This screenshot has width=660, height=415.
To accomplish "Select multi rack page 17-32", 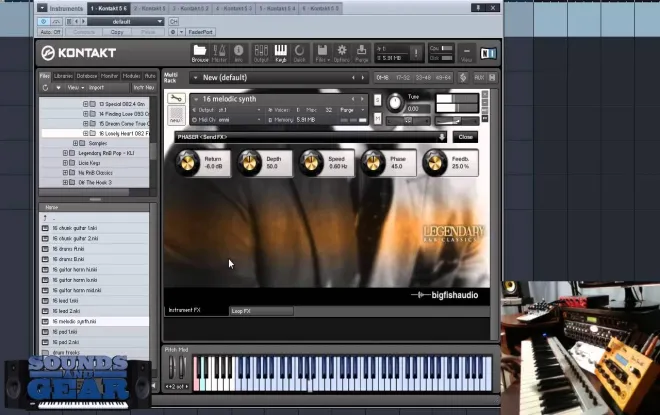I will tap(403, 77).
